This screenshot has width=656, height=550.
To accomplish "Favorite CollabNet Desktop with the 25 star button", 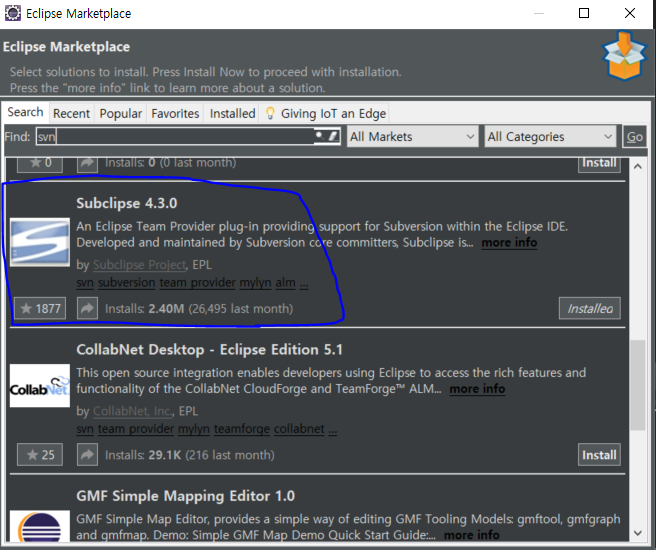I will coord(40,455).
